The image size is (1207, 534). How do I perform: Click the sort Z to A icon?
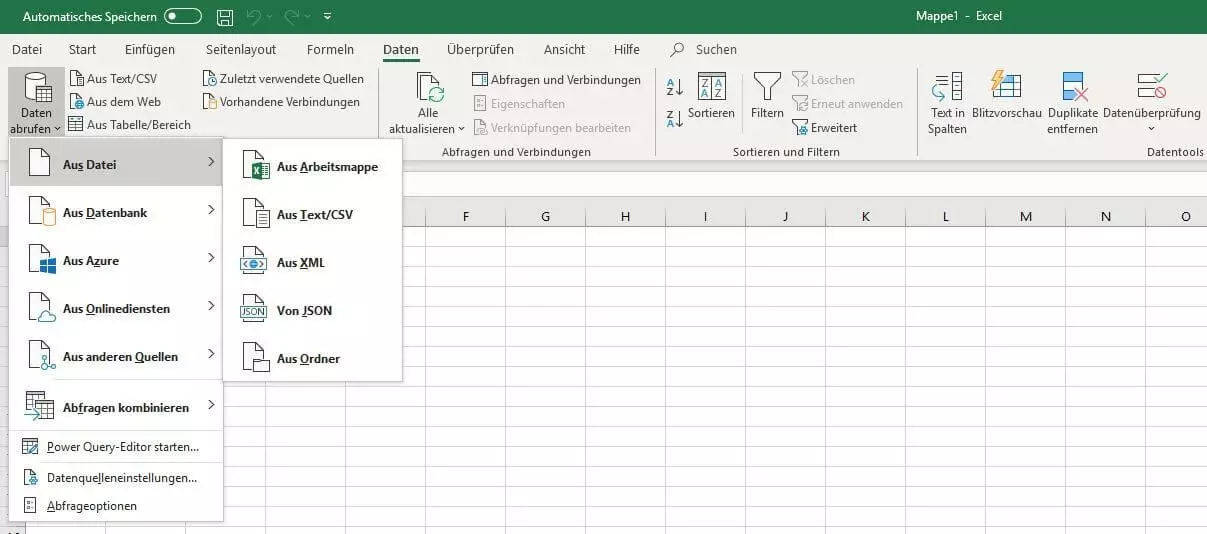click(x=675, y=119)
